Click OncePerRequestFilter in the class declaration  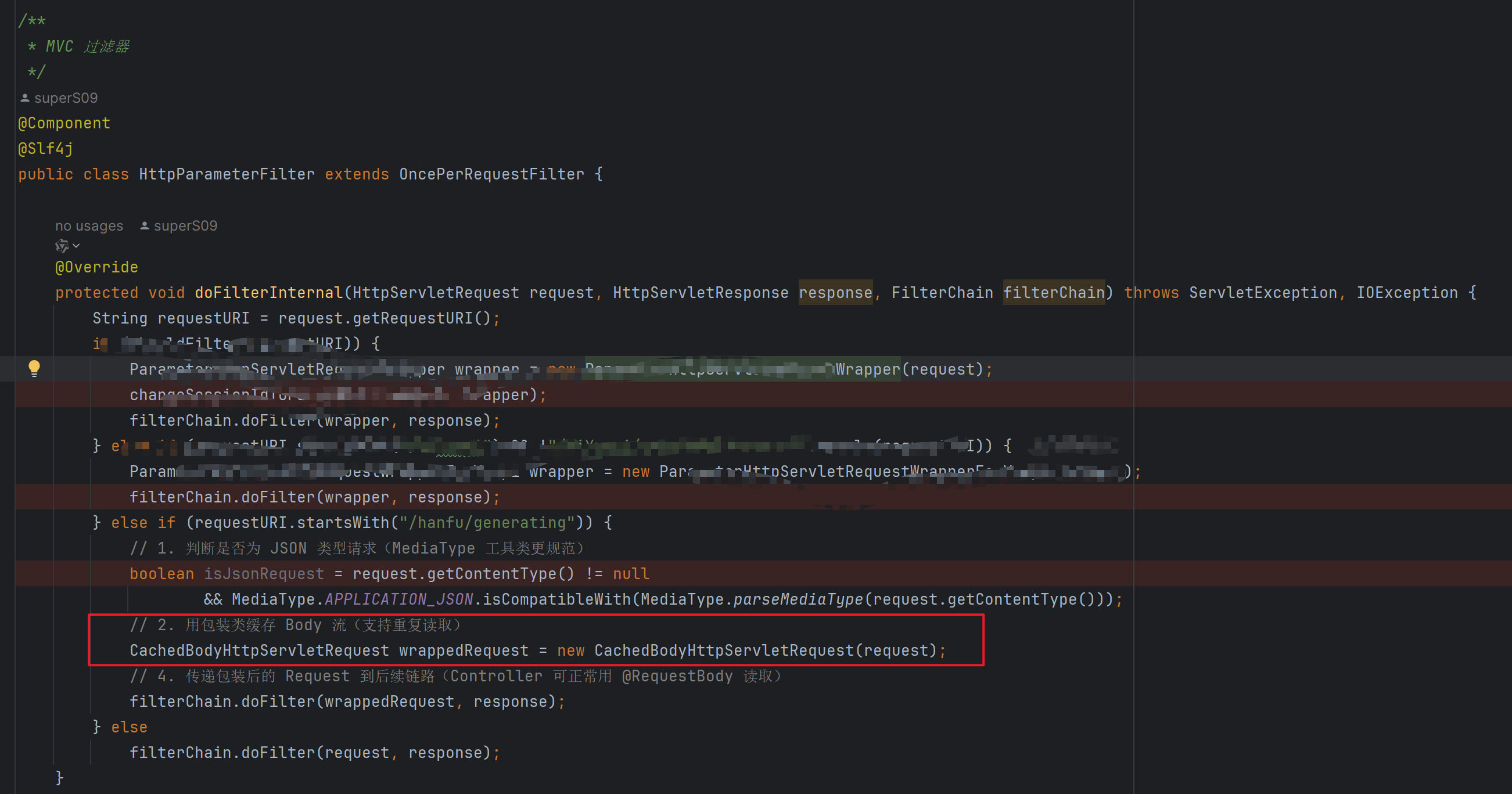(491, 174)
